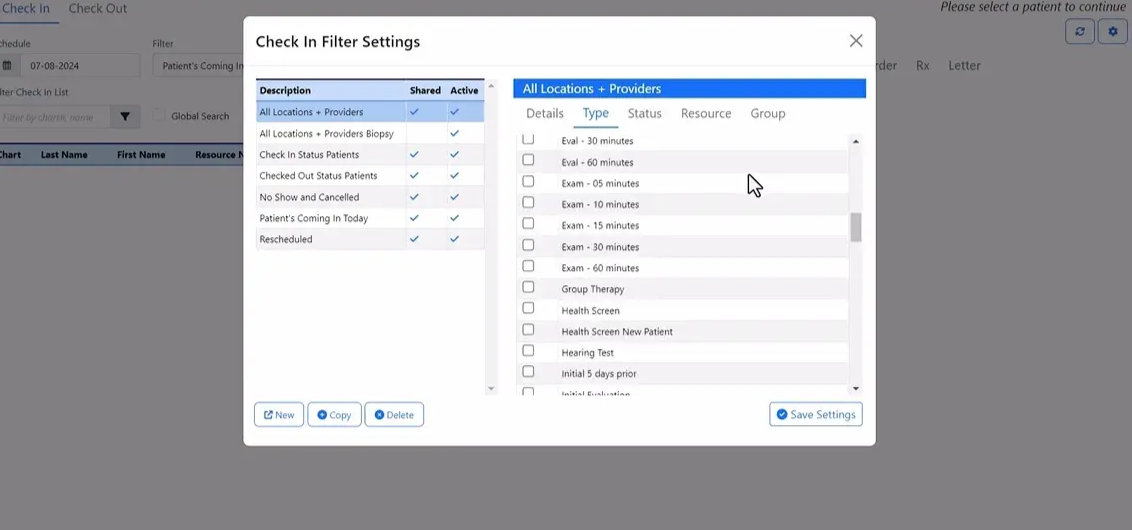Check the Group Therapy checkbox
The width and height of the screenshot is (1132, 530).
[x=528, y=288]
